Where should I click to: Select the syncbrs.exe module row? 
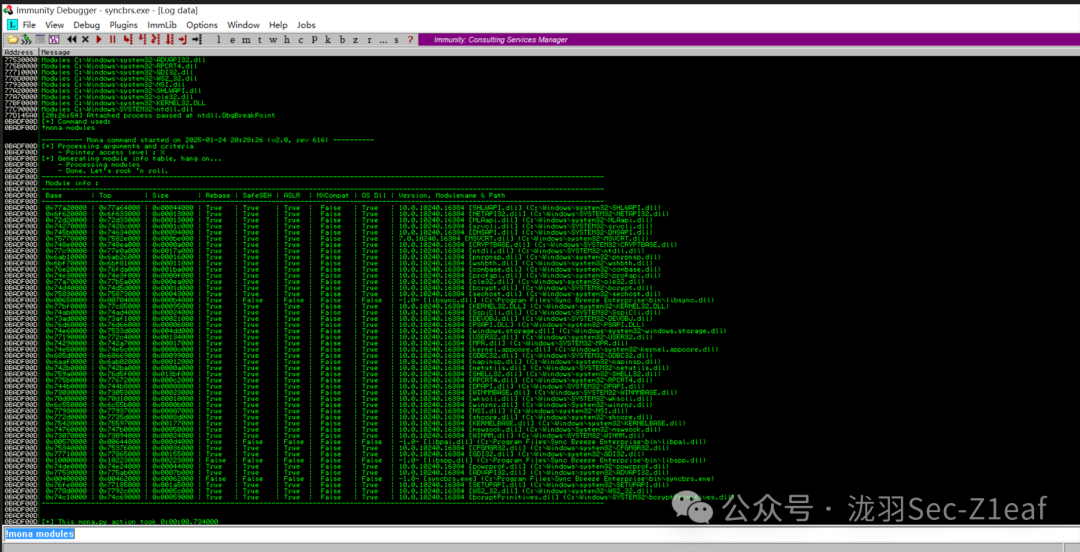[379, 478]
